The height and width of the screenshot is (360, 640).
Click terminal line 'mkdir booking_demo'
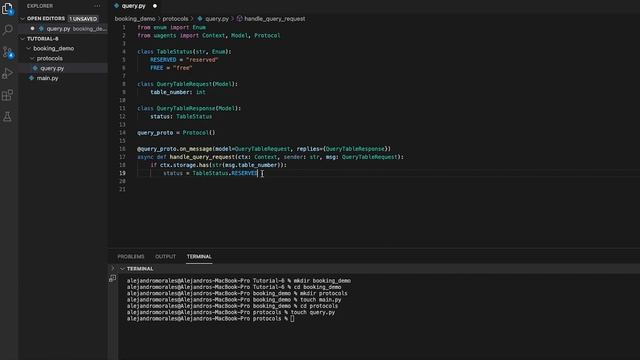(239, 281)
